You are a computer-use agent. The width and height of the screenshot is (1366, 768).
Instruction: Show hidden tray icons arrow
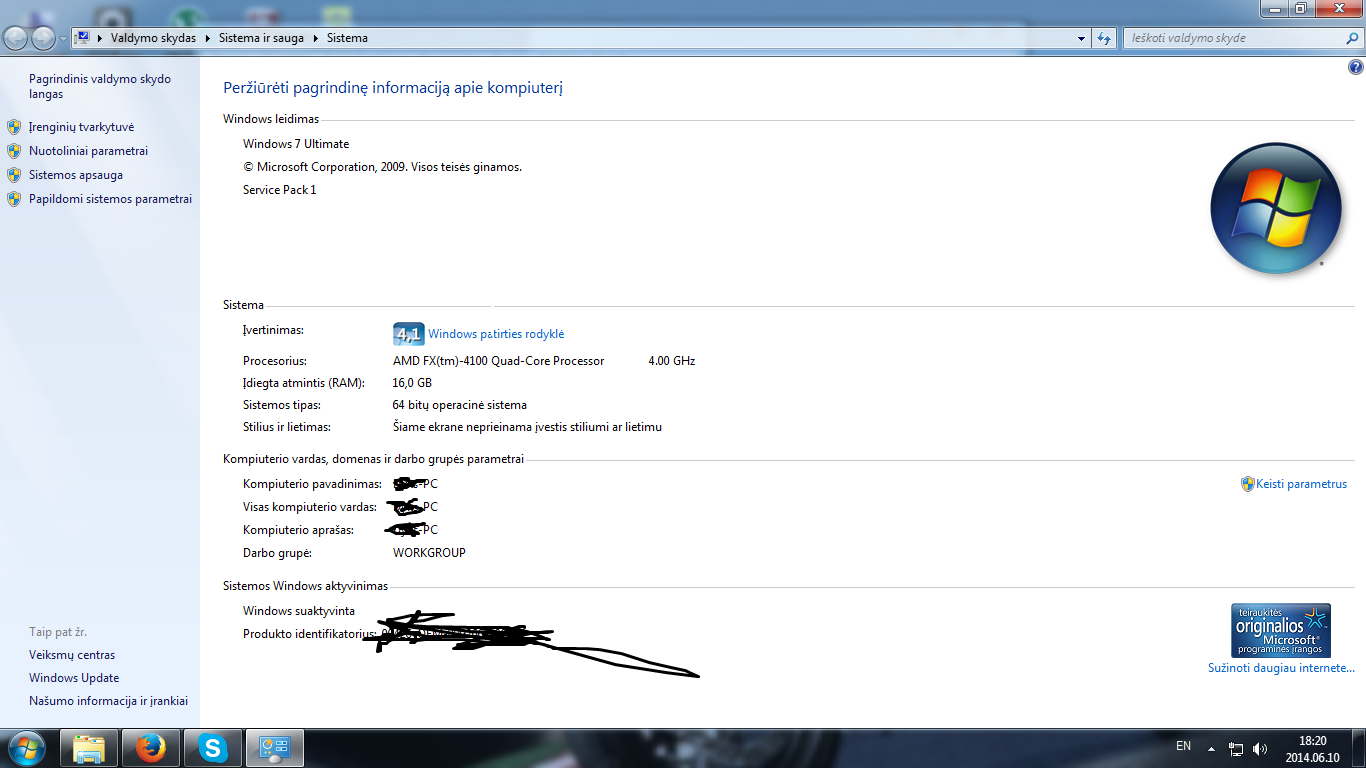tap(1211, 748)
